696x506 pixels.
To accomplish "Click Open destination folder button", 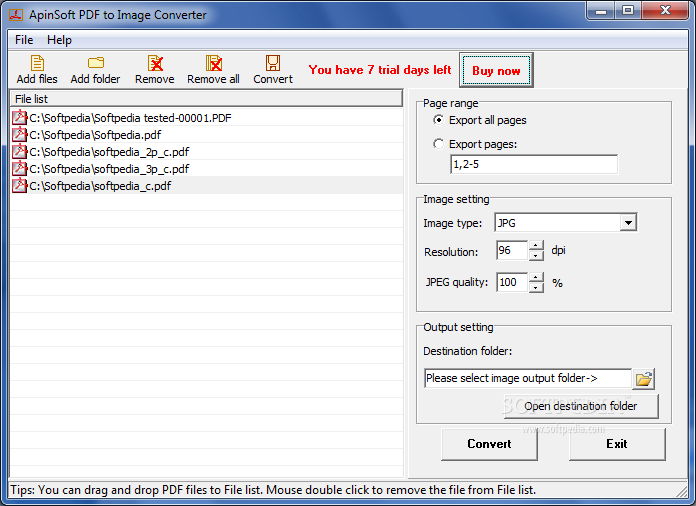I will [581, 406].
